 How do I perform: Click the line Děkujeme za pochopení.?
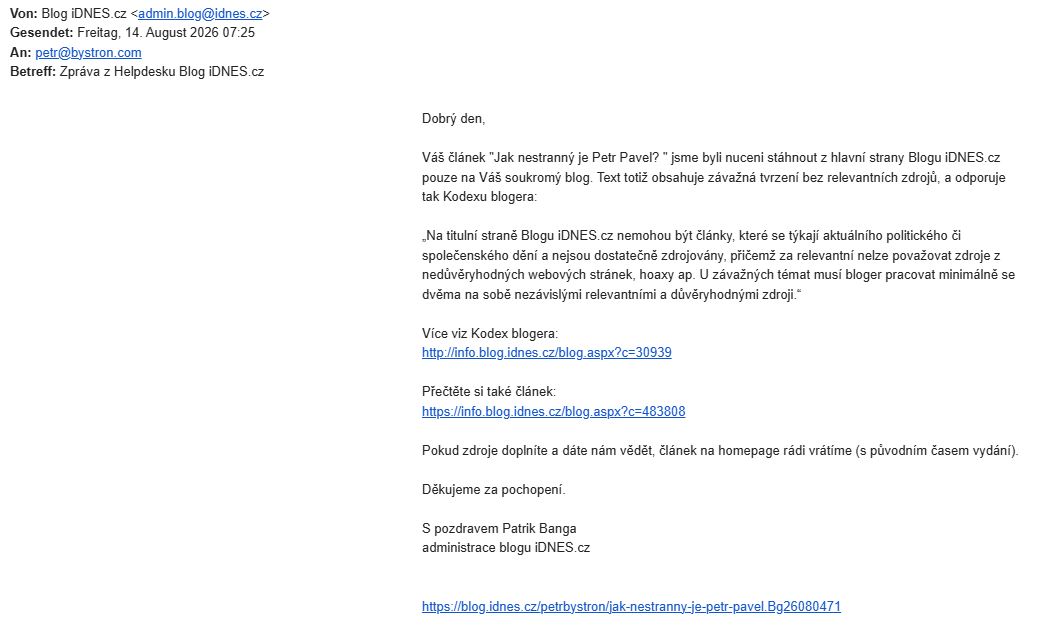point(493,489)
